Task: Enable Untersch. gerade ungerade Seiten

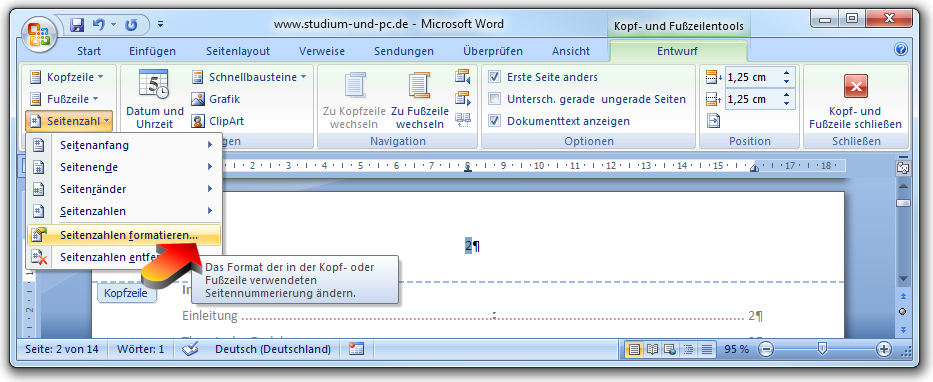Action: [494, 99]
